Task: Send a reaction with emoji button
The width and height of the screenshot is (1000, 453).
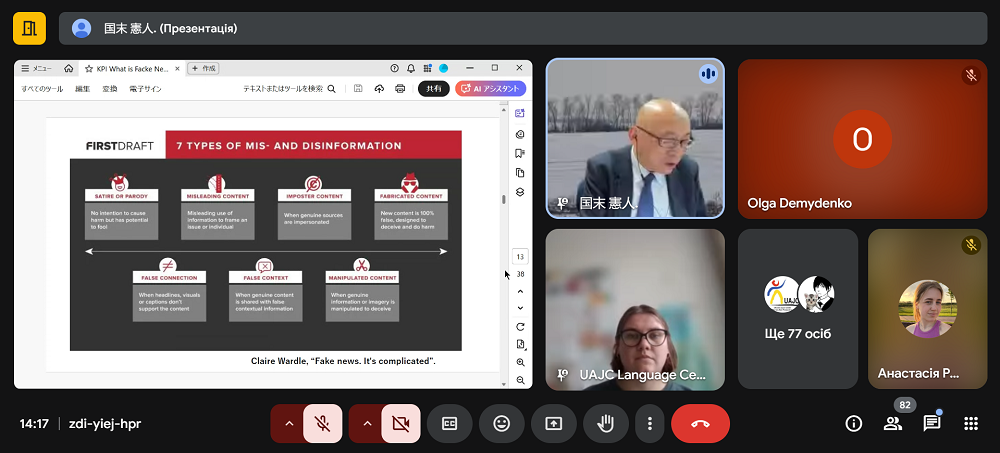Action: 501,423
